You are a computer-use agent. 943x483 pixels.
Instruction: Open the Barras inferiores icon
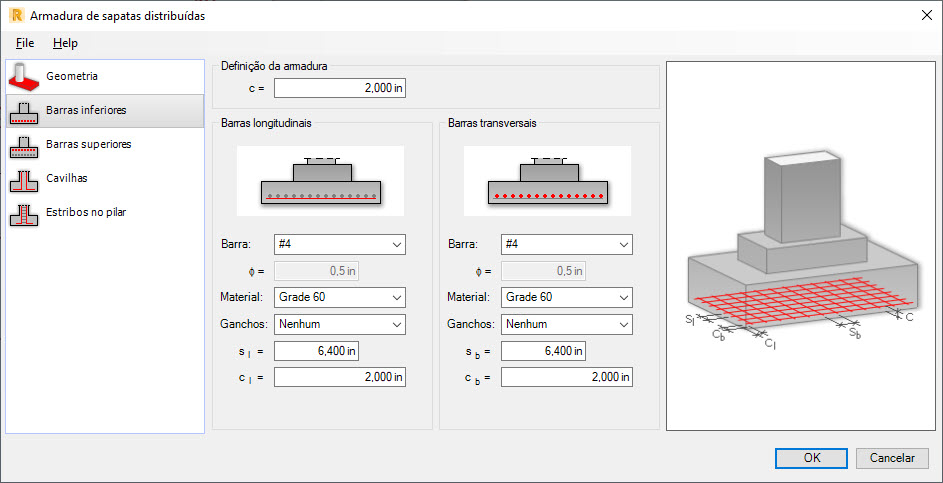[x=24, y=111]
